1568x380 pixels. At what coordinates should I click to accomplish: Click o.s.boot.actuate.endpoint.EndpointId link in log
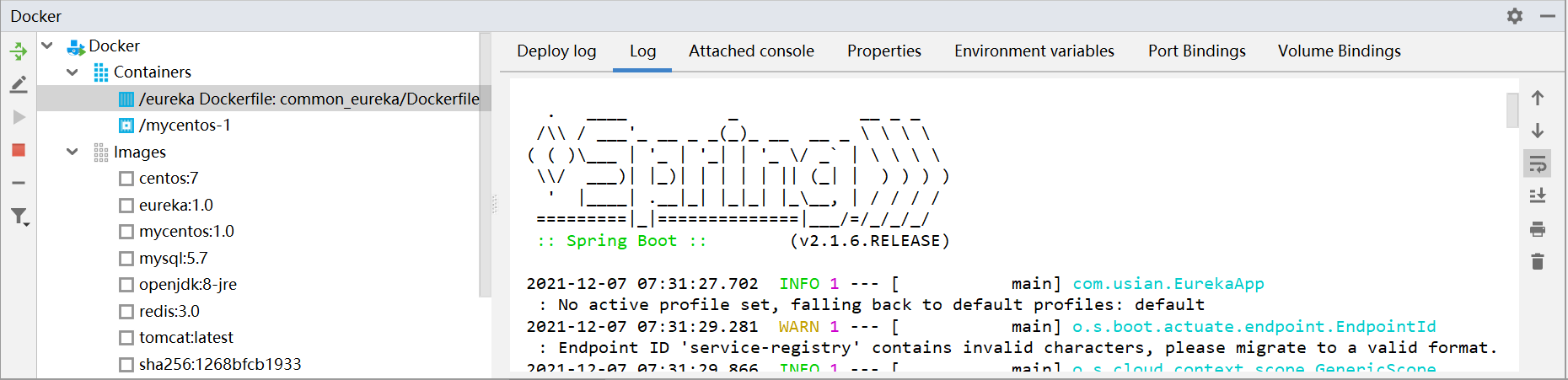tap(1254, 327)
